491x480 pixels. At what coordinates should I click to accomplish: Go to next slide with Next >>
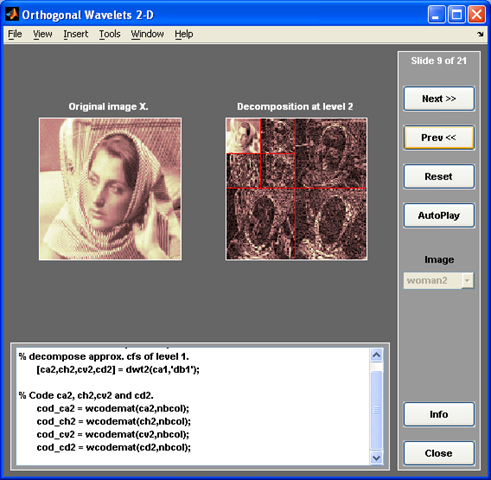pos(439,99)
